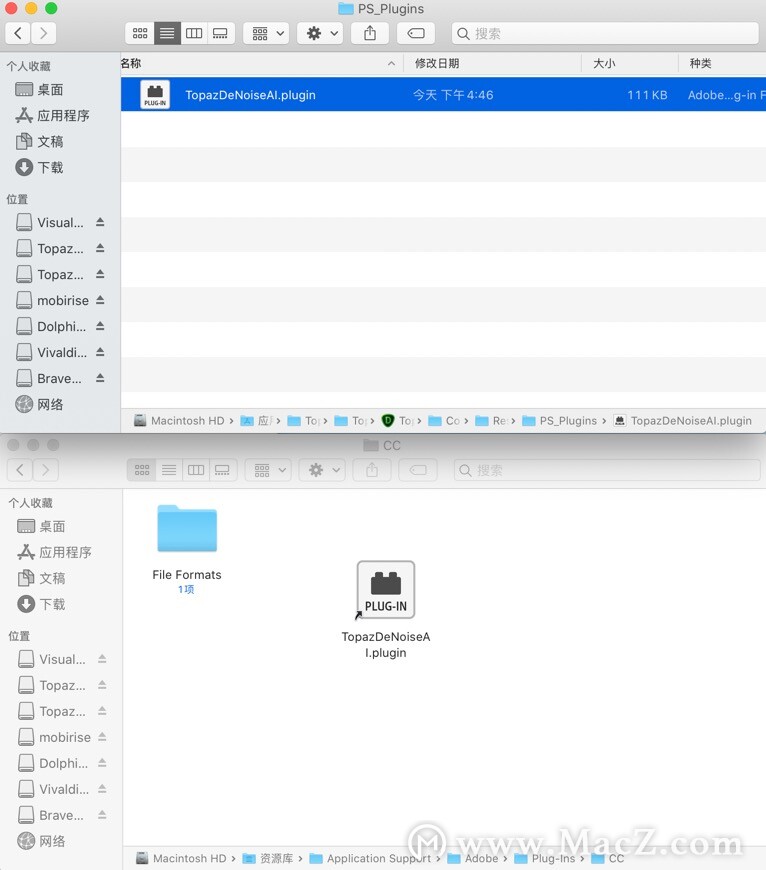Screen dimensions: 766x870
Task: Click Share button in CC window
Action: tap(372, 470)
